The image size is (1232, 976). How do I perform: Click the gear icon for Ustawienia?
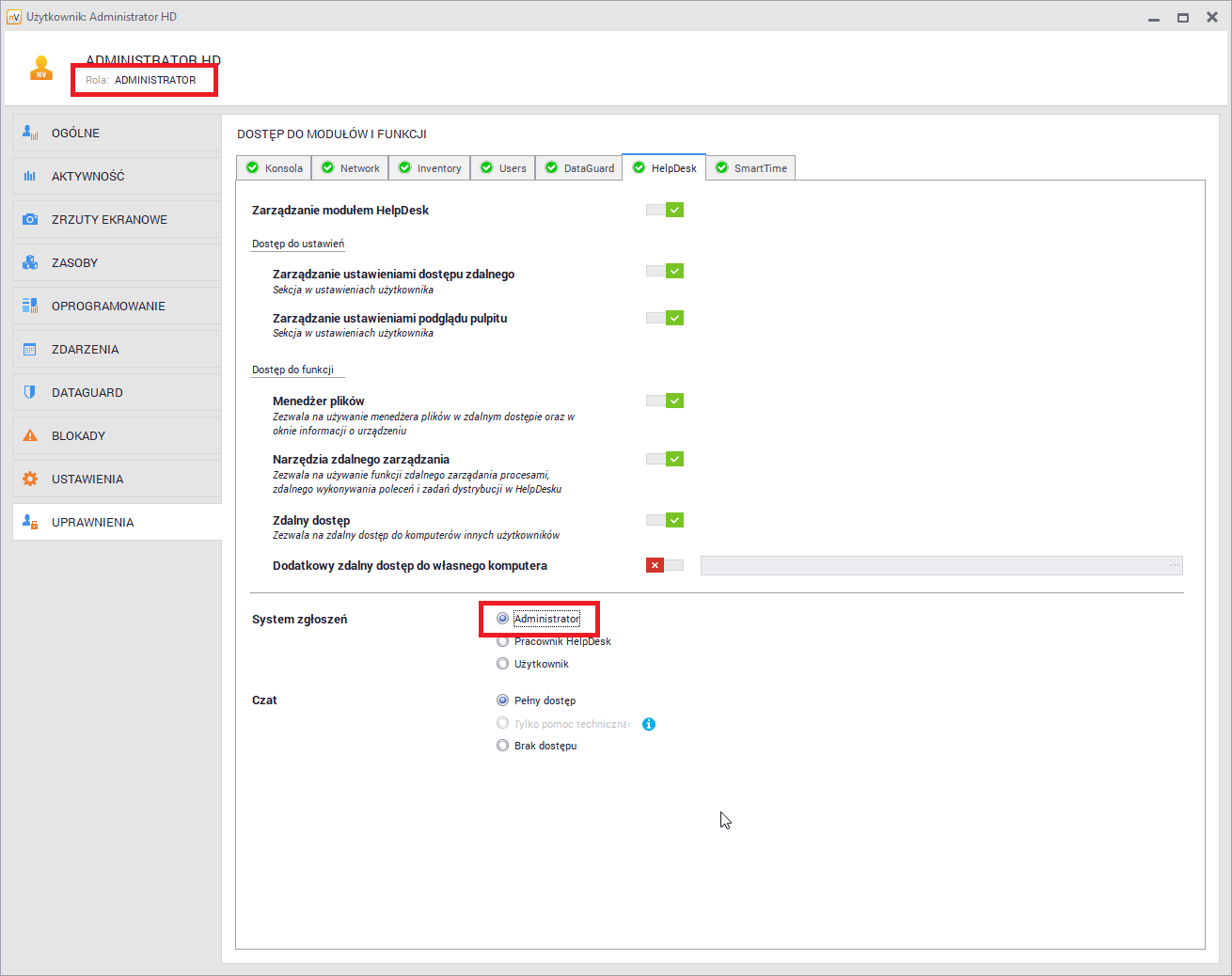[30, 479]
